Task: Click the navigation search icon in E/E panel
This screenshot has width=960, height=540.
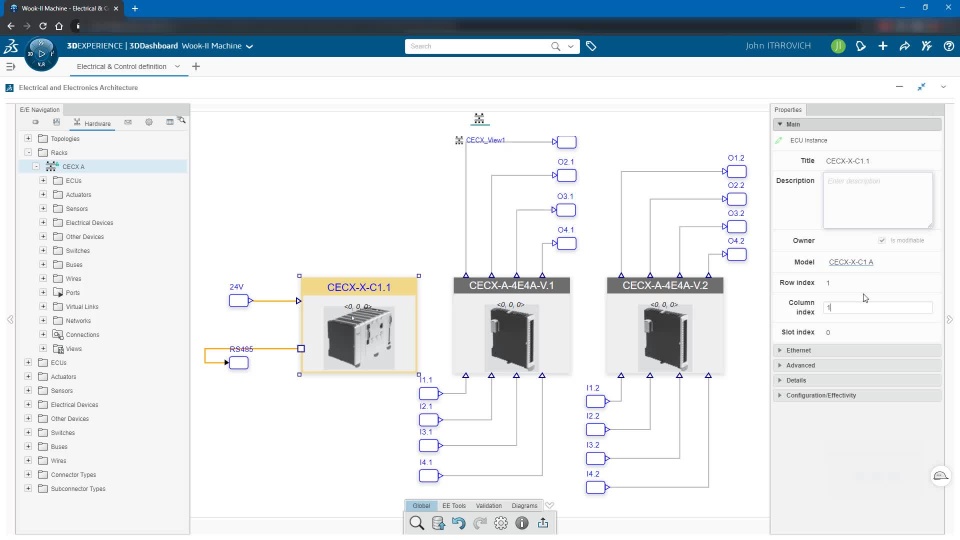Action: click(182, 120)
